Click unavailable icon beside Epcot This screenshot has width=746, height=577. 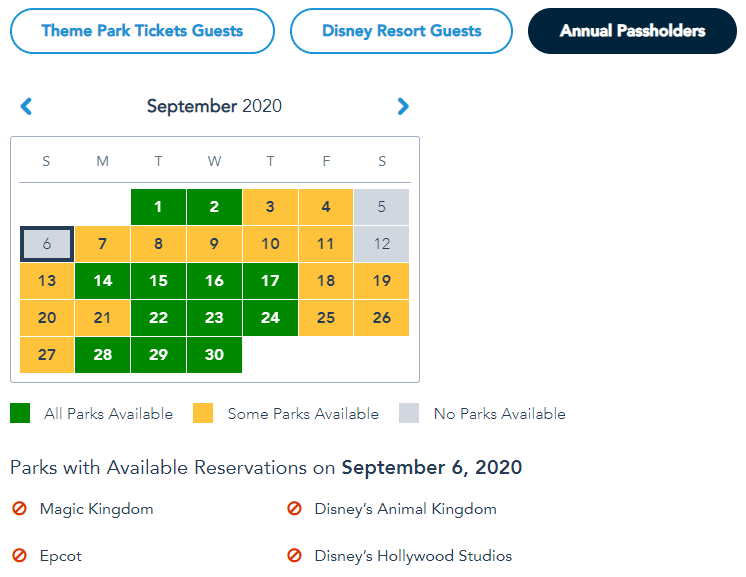19,556
